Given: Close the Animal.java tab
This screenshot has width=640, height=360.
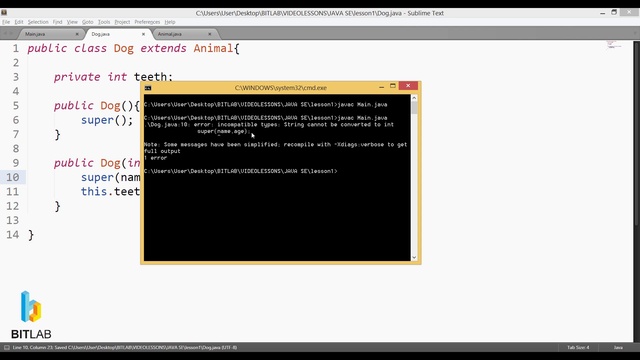Looking at the screenshot, I should coord(210,34).
